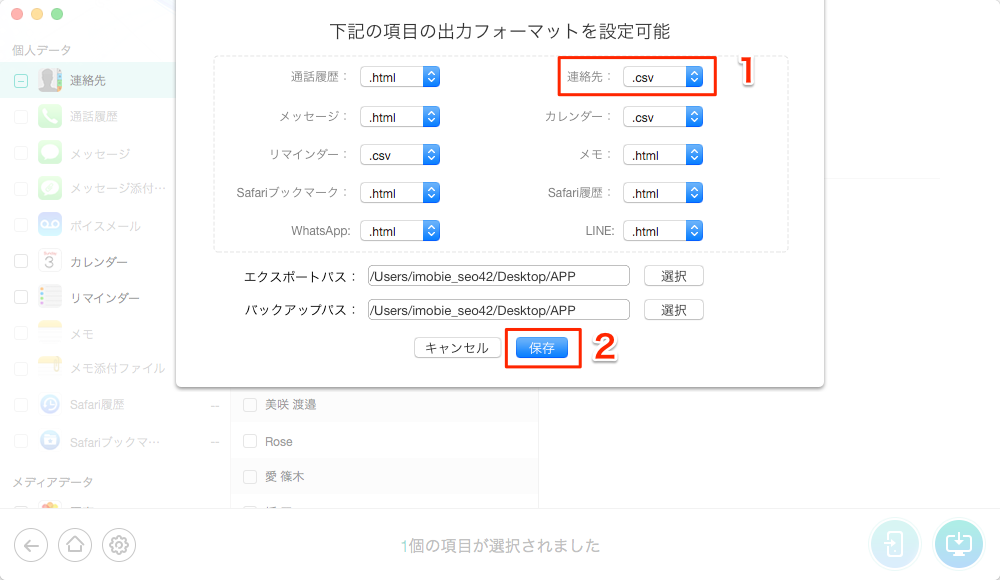Click the 連絡先 contacts icon in sidebar
The width and height of the screenshot is (1000, 580).
pos(50,80)
